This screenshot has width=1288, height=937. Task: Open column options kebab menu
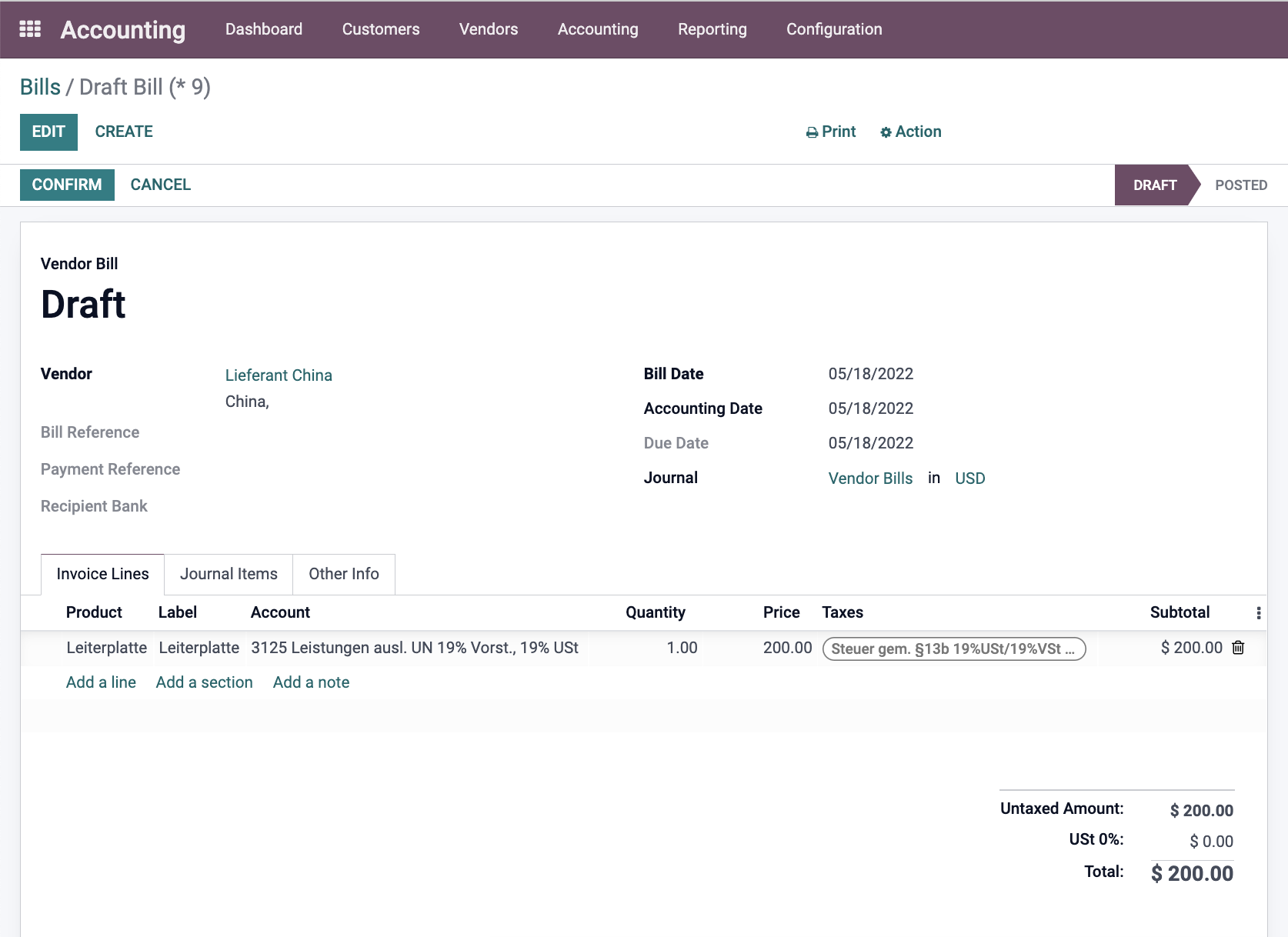pos(1259,613)
